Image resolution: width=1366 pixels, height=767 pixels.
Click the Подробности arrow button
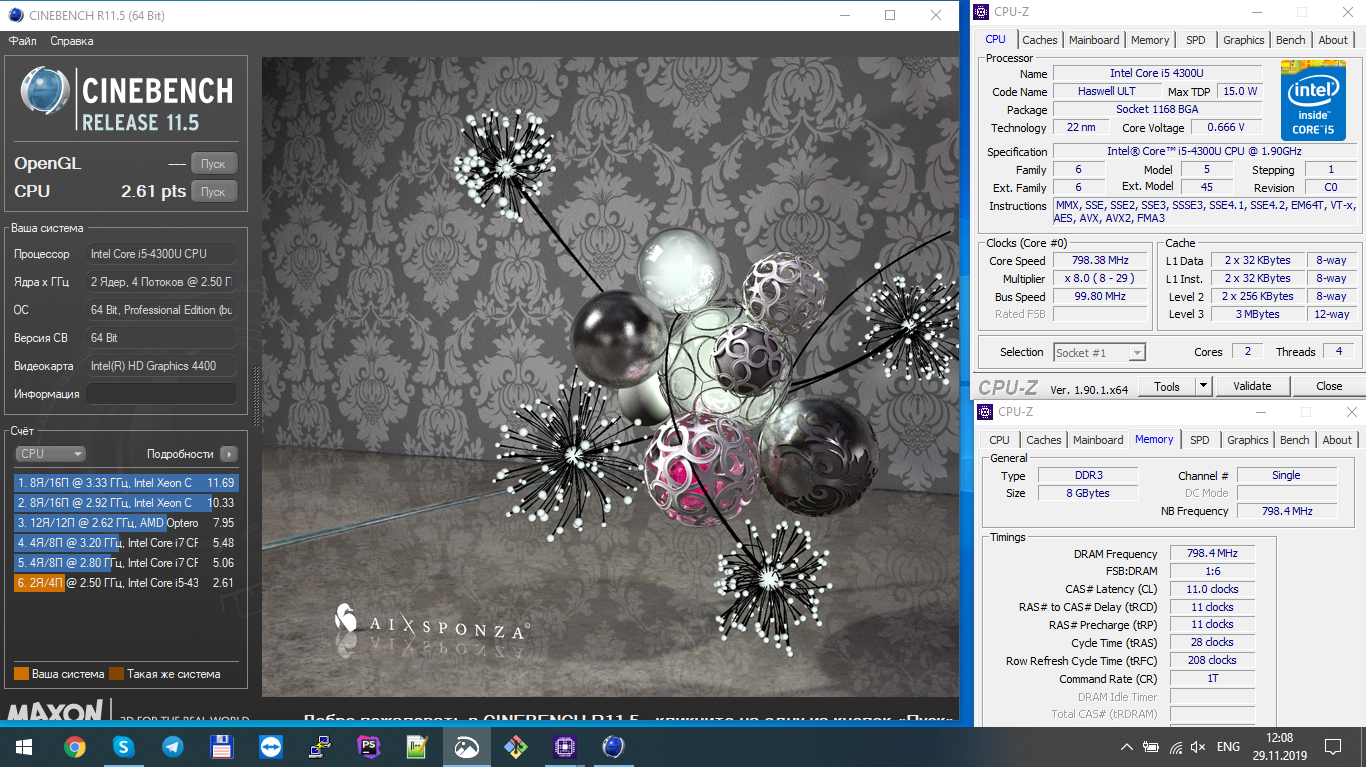point(228,454)
